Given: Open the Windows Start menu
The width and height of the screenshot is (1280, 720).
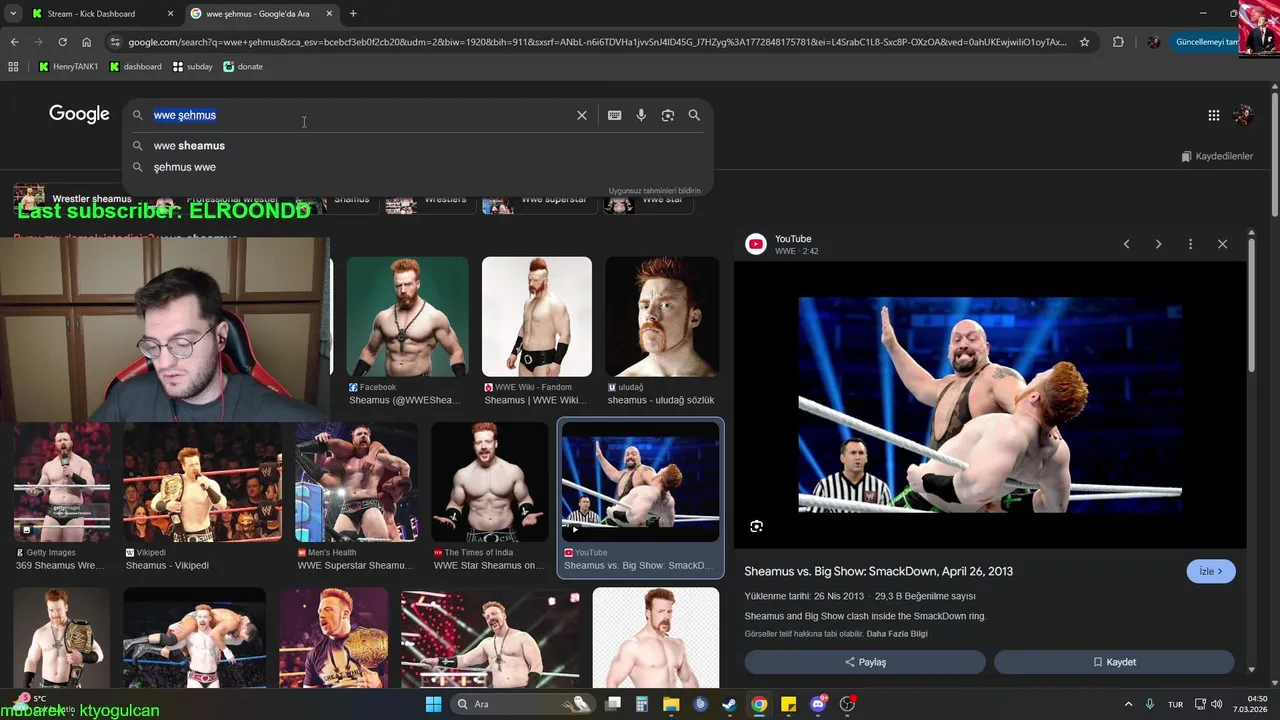Looking at the screenshot, I should [x=433, y=704].
